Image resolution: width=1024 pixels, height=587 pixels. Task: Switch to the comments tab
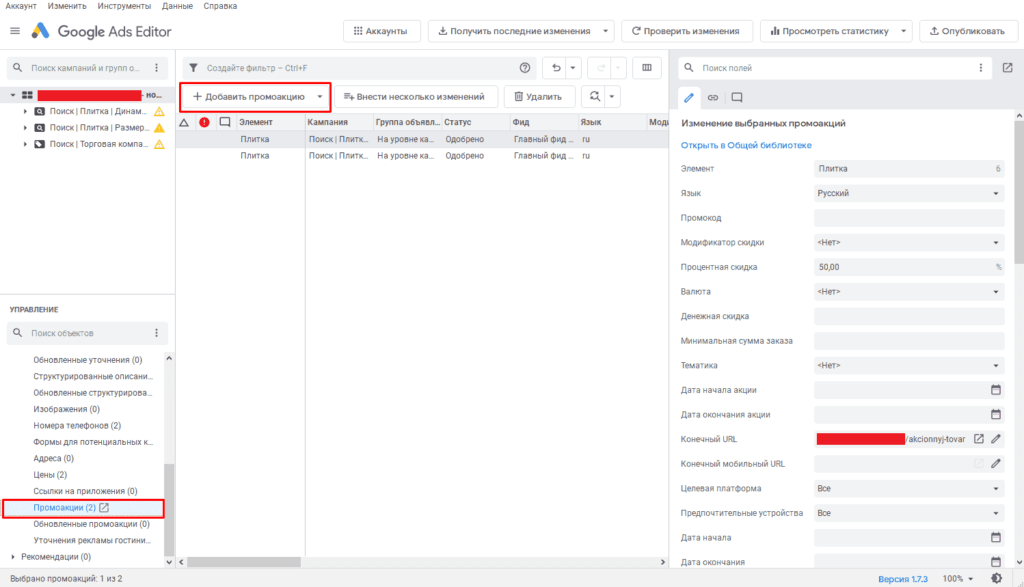737,98
